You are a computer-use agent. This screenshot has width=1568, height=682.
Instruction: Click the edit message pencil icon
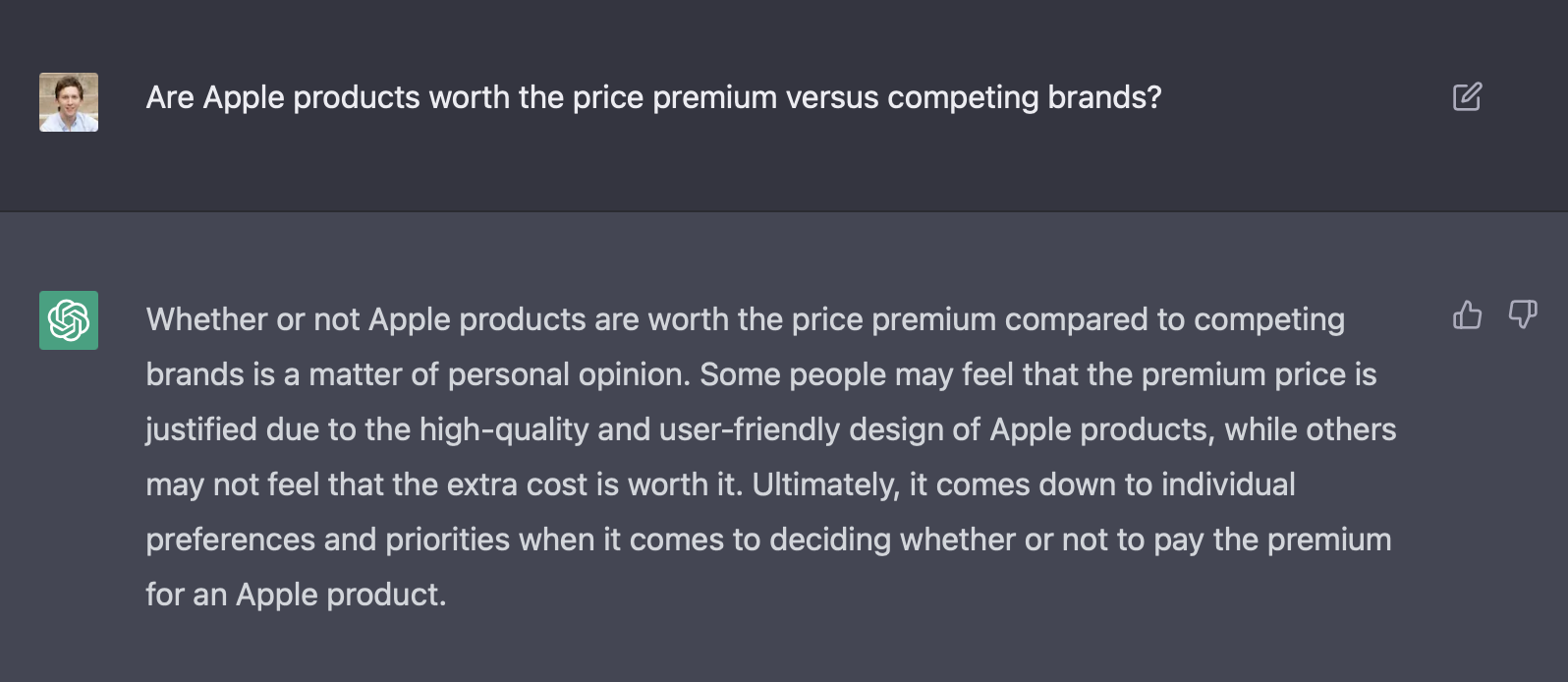(1467, 97)
